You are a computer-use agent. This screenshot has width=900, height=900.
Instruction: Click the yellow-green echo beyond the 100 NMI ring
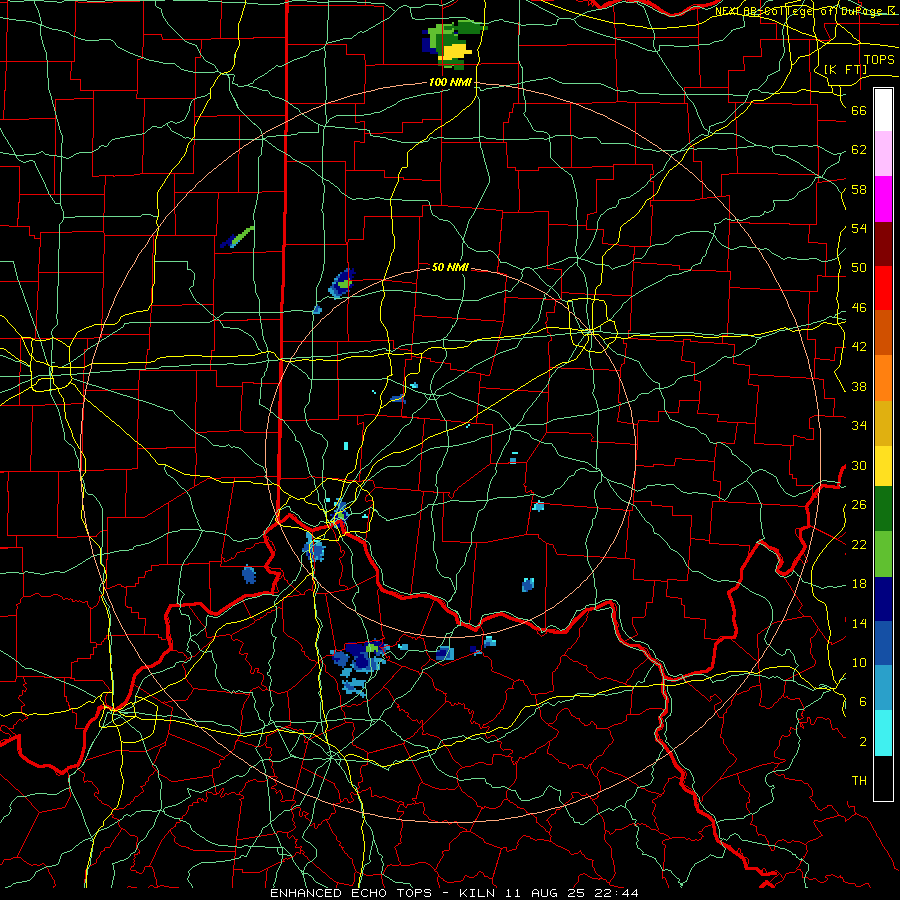coord(453,44)
